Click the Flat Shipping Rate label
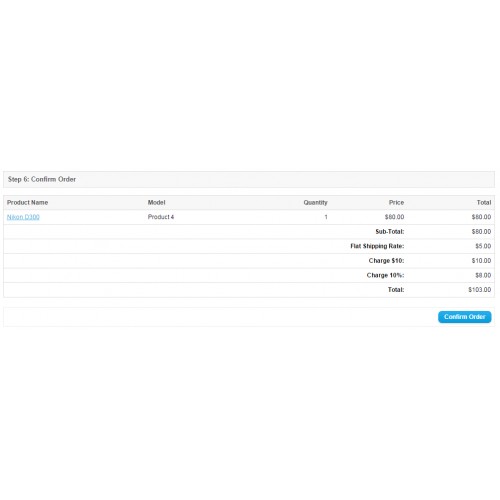 [x=377, y=246]
